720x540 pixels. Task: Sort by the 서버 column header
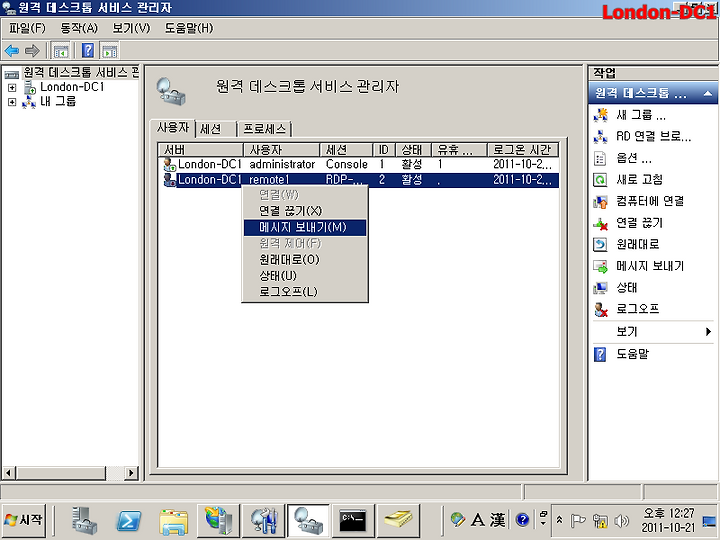201,150
